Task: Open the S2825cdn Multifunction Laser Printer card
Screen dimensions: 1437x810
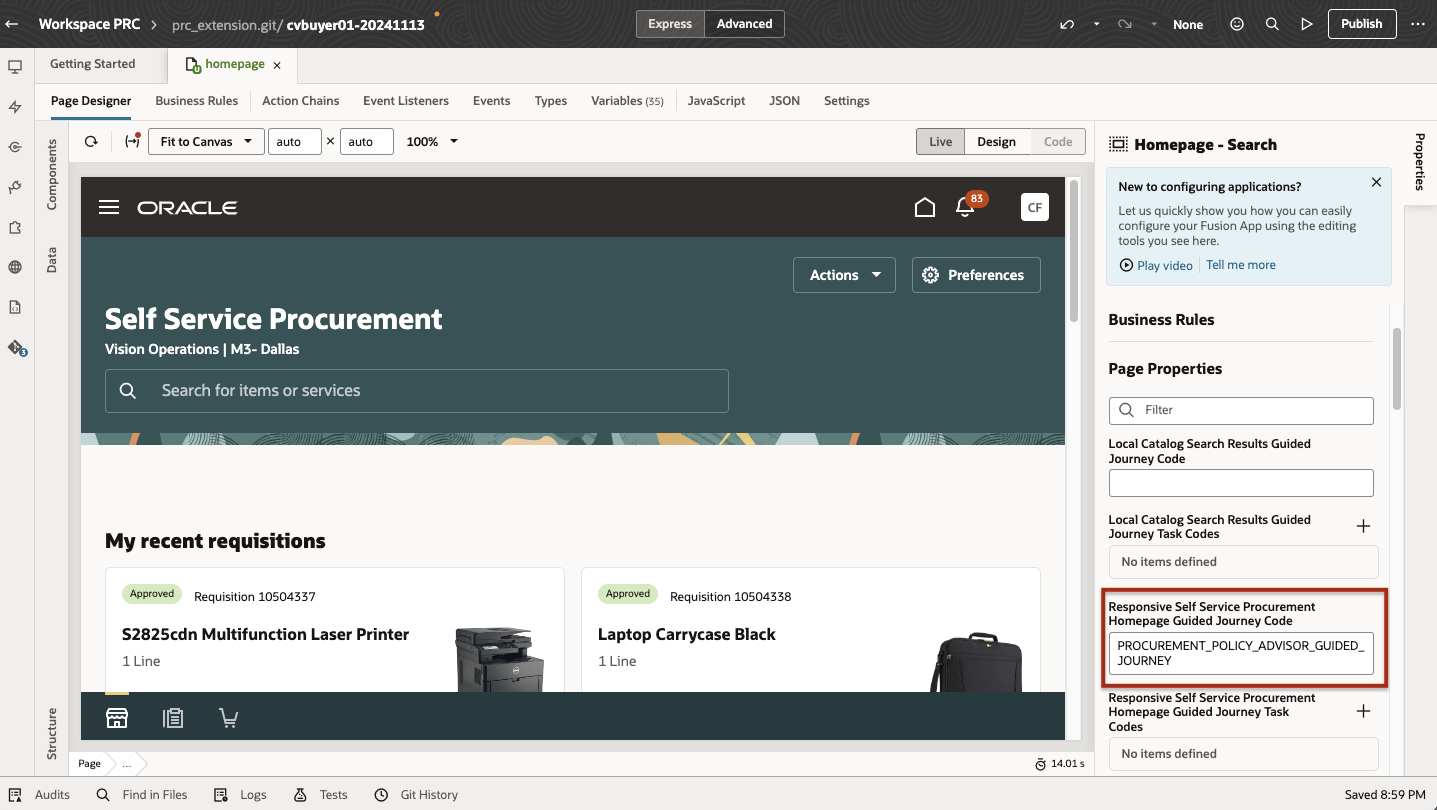Action: (x=335, y=630)
